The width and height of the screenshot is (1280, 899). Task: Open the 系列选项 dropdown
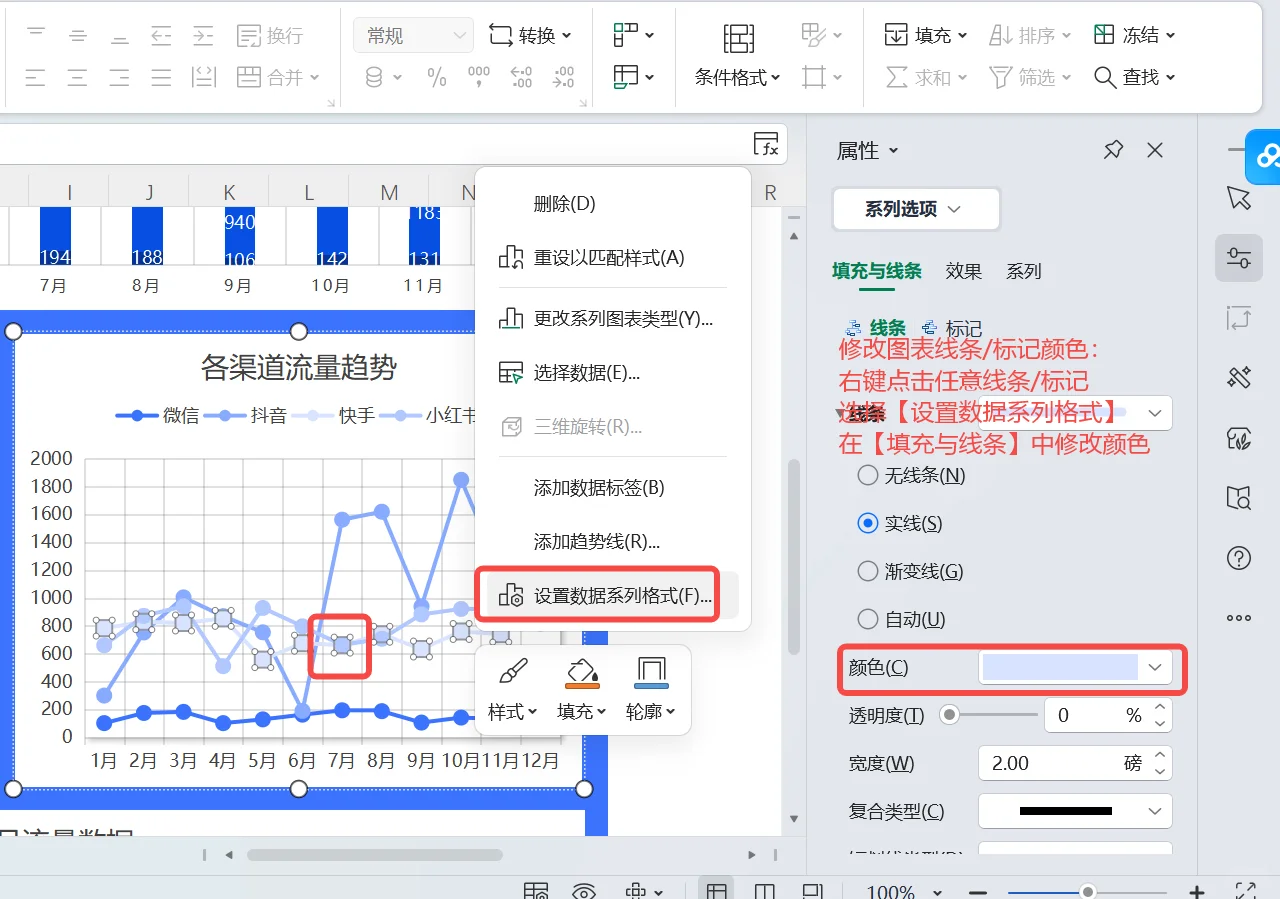915,209
